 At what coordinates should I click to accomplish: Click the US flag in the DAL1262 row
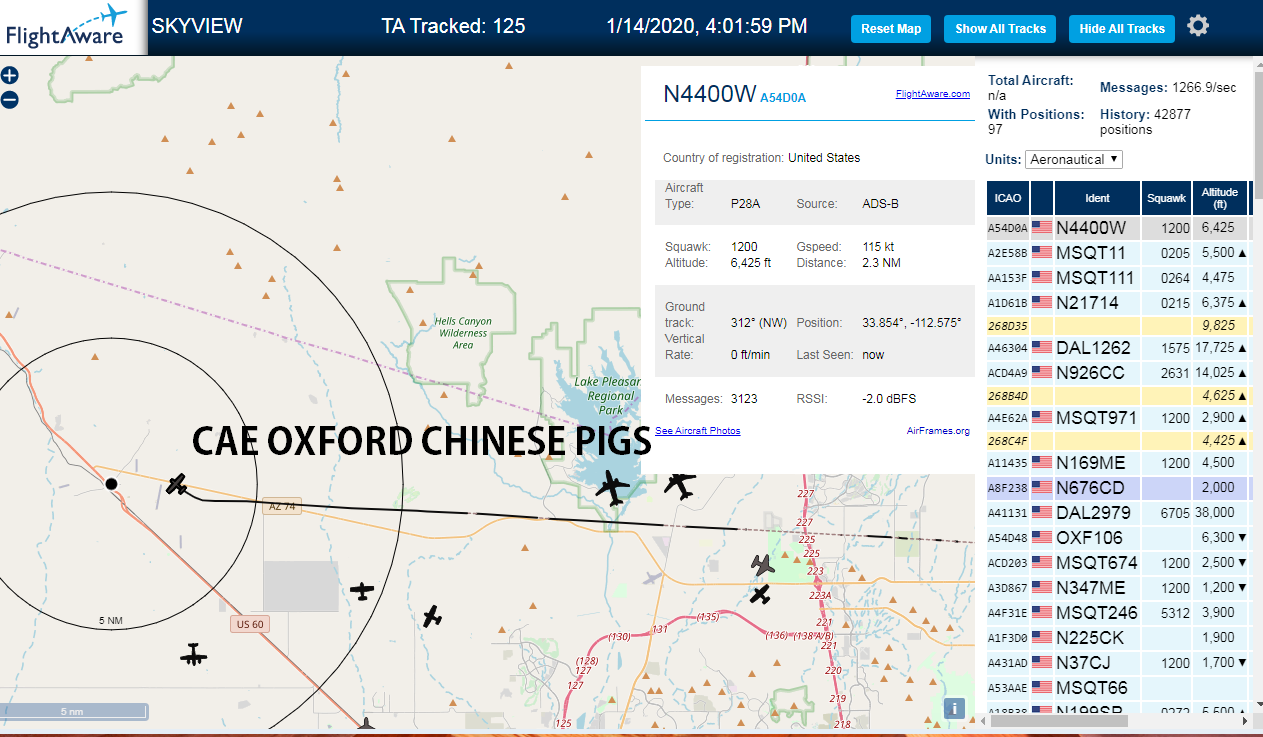(1042, 348)
